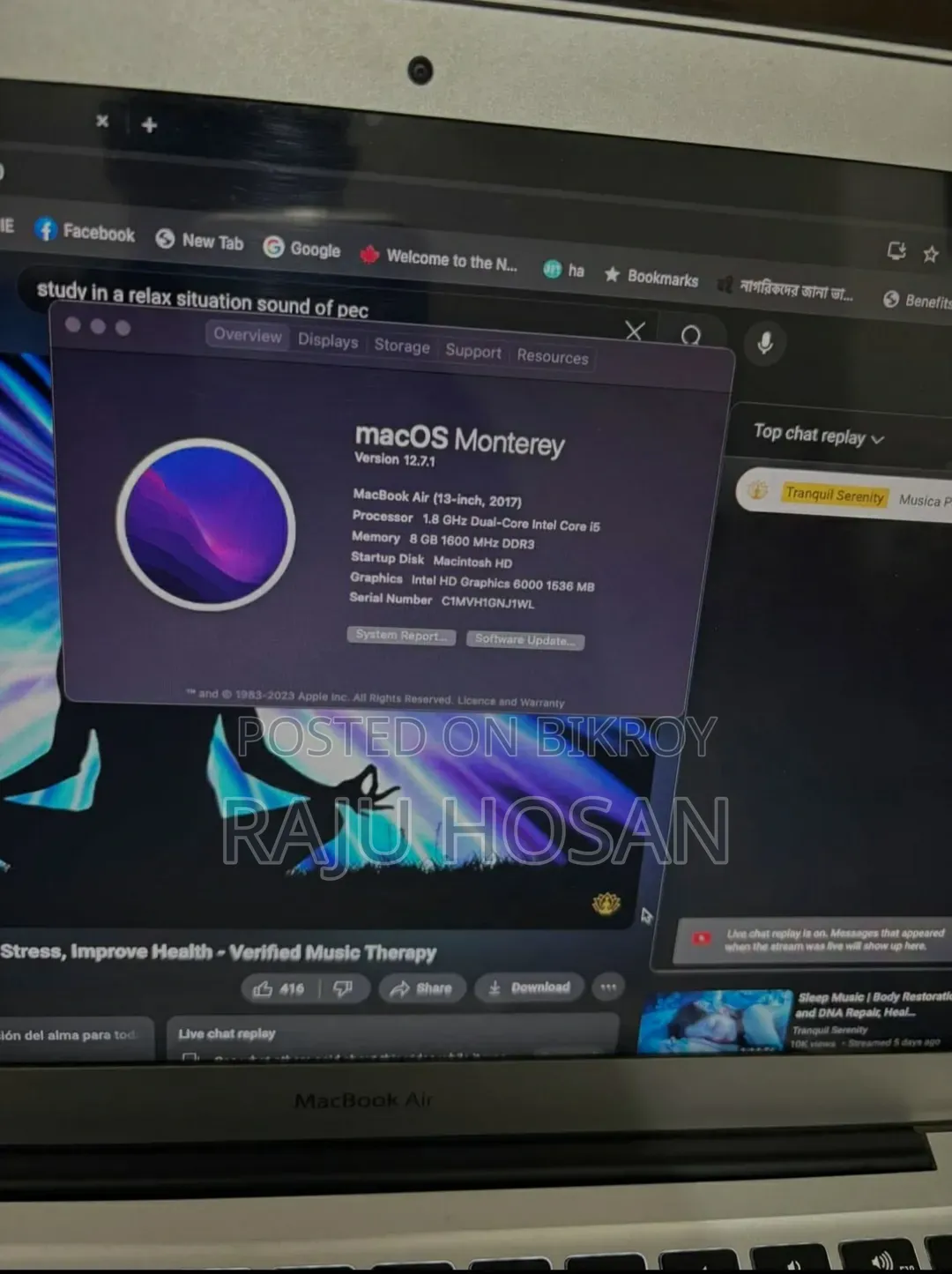This screenshot has width=952, height=1274.
Task: Click the Tranquil Serenity channel name under suggestion
Action: (829, 1030)
